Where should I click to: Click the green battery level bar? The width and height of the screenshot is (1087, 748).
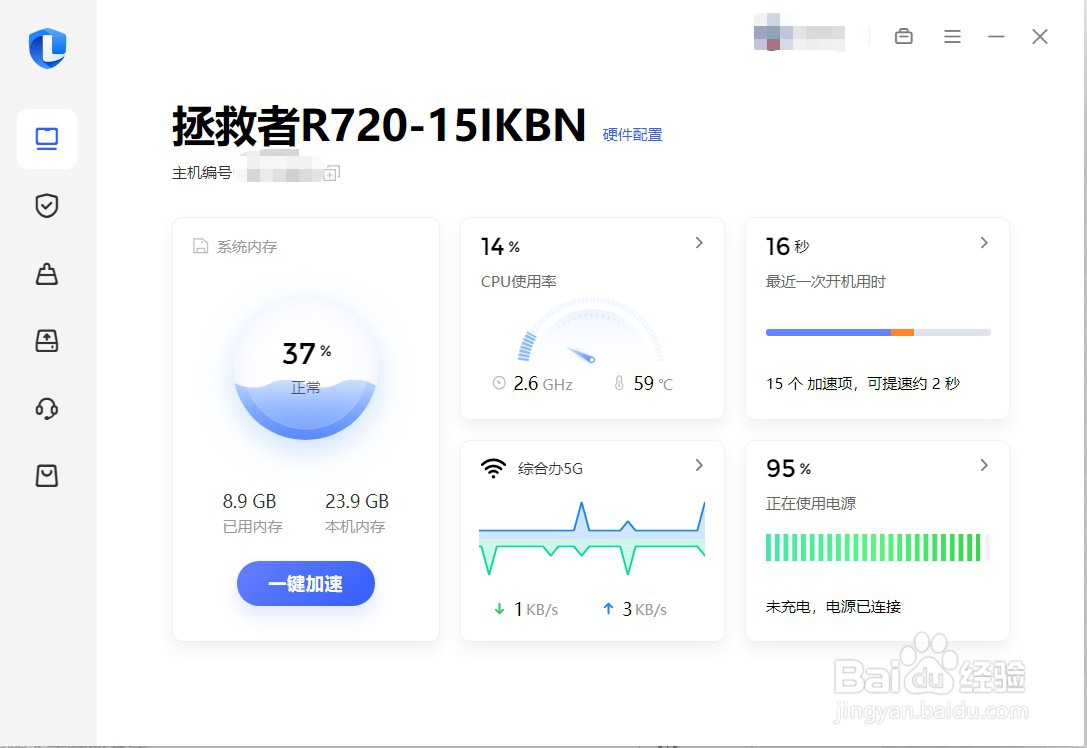875,547
